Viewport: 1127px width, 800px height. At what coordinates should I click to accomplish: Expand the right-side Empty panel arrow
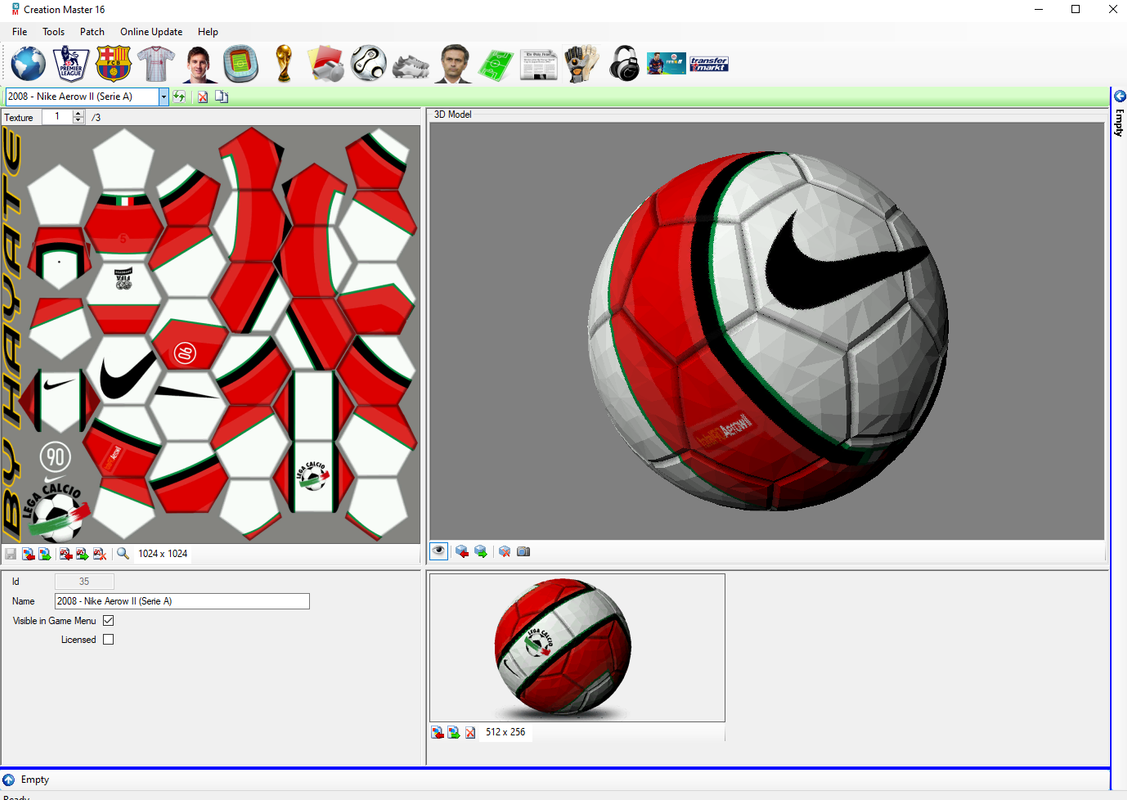click(x=1120, y=96)
